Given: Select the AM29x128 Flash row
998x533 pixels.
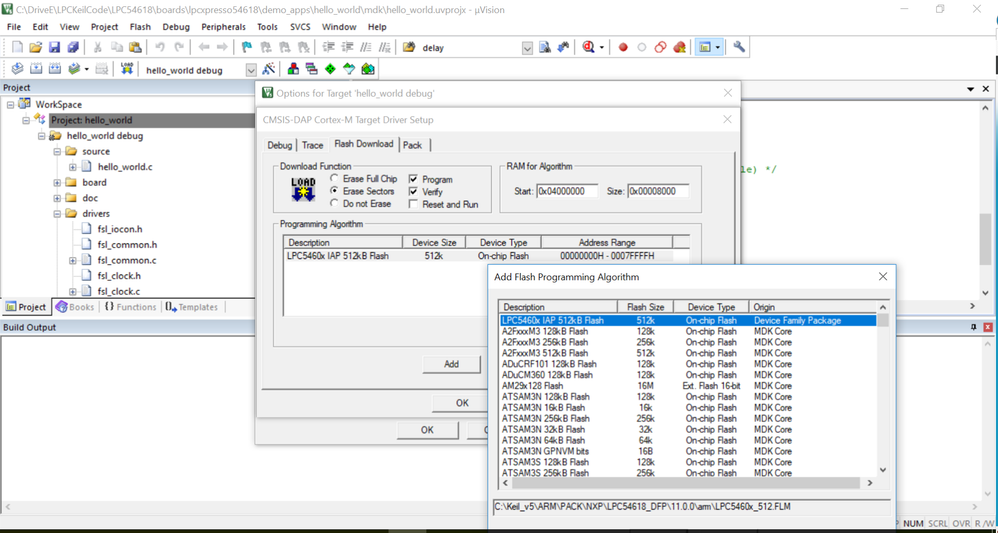Looking at the screenshot, I should (x=687, y=386).
